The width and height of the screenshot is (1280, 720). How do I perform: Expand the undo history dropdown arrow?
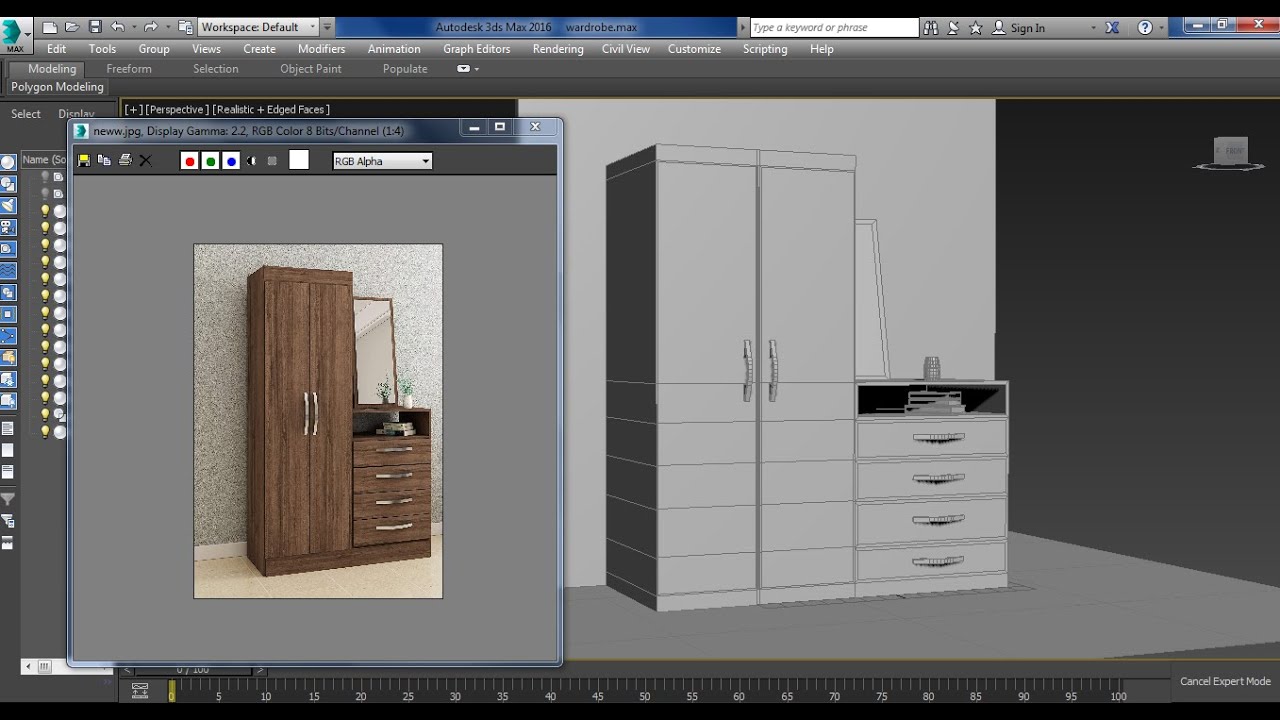(134, 27)
